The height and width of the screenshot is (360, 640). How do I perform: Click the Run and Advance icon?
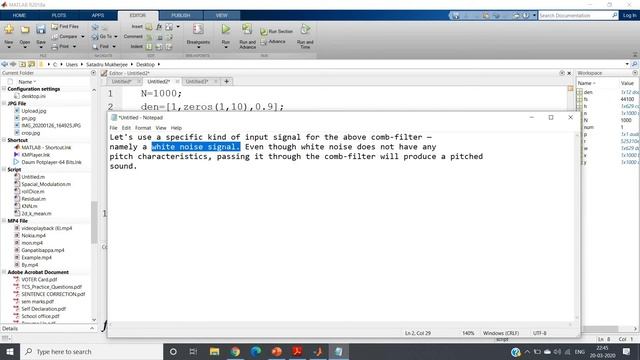point(247,29)
